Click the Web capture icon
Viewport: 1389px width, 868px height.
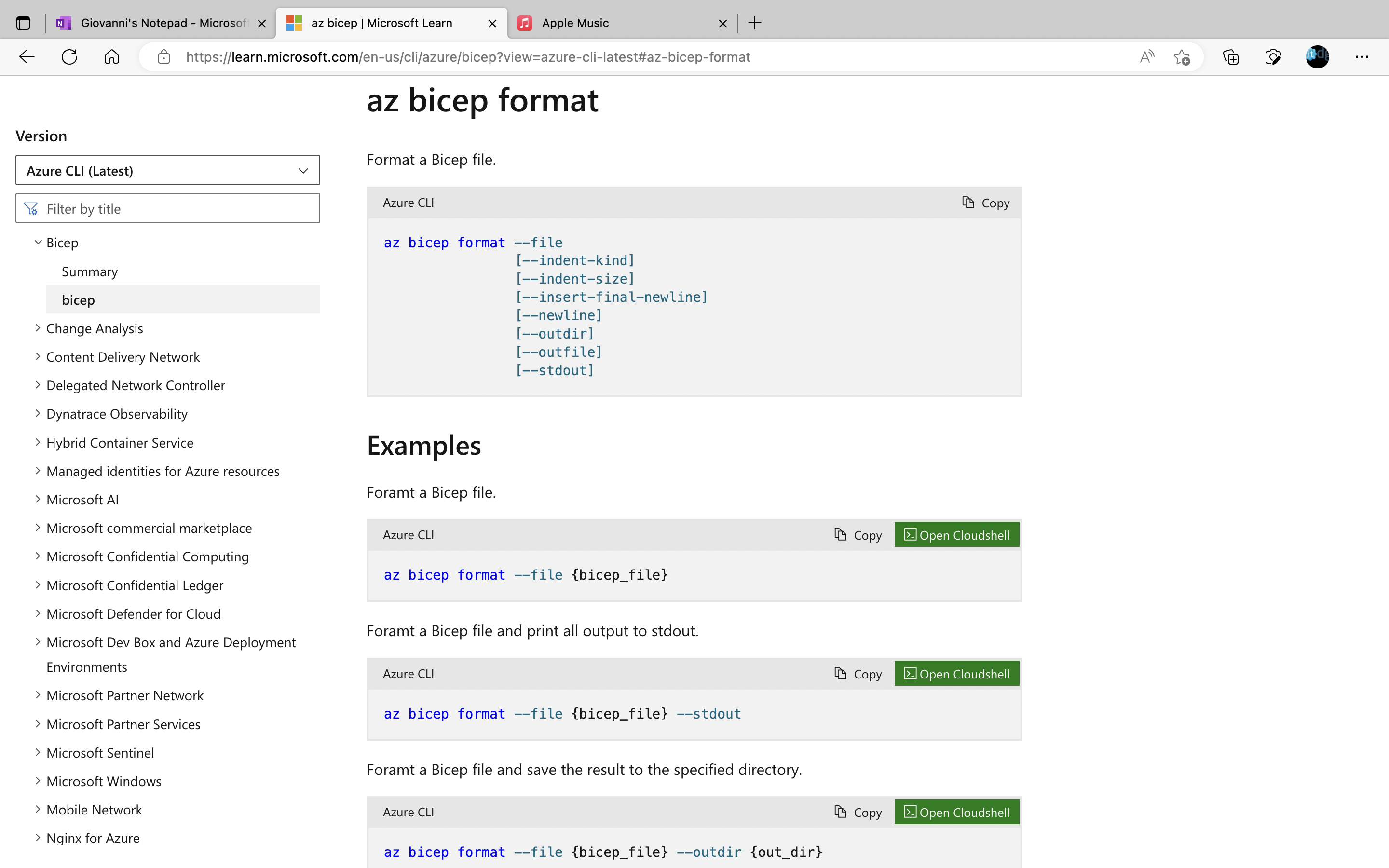(1272, 57)
